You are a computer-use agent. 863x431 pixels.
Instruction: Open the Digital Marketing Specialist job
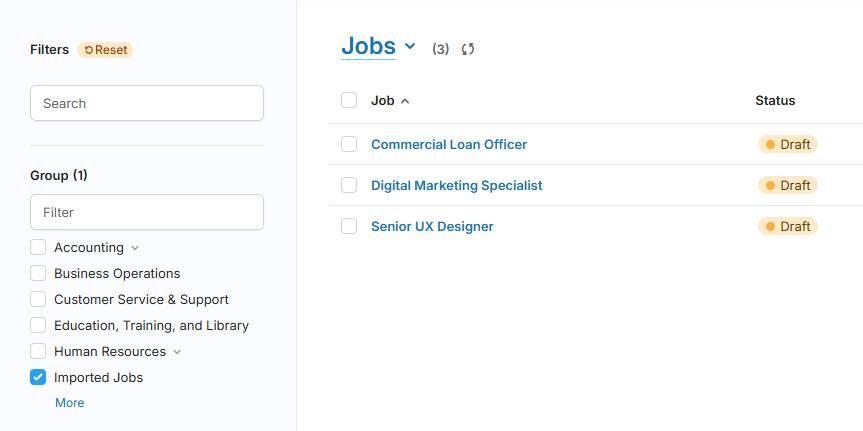coord(456,185)
